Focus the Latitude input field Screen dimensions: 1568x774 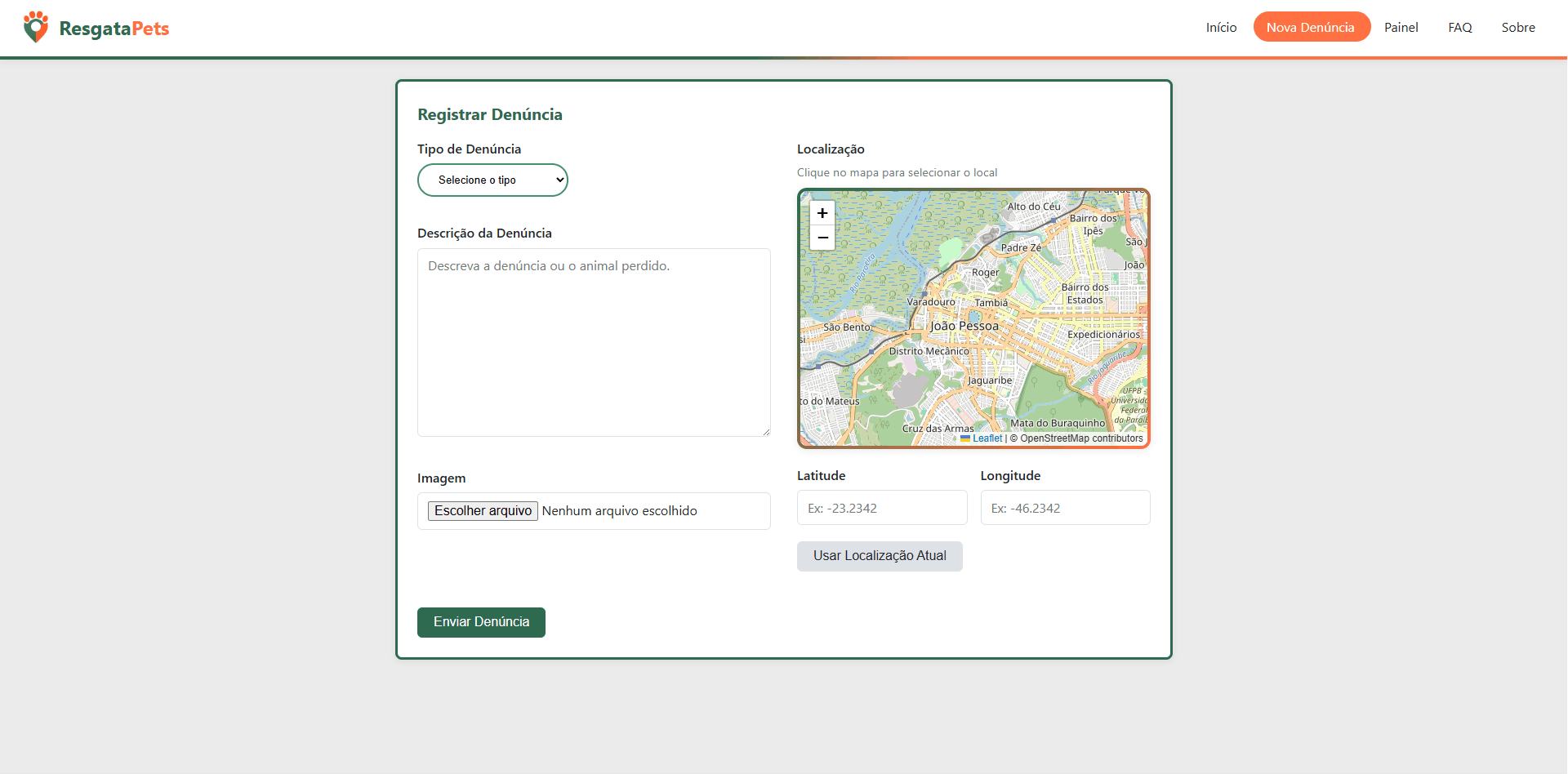coord(882,508)
